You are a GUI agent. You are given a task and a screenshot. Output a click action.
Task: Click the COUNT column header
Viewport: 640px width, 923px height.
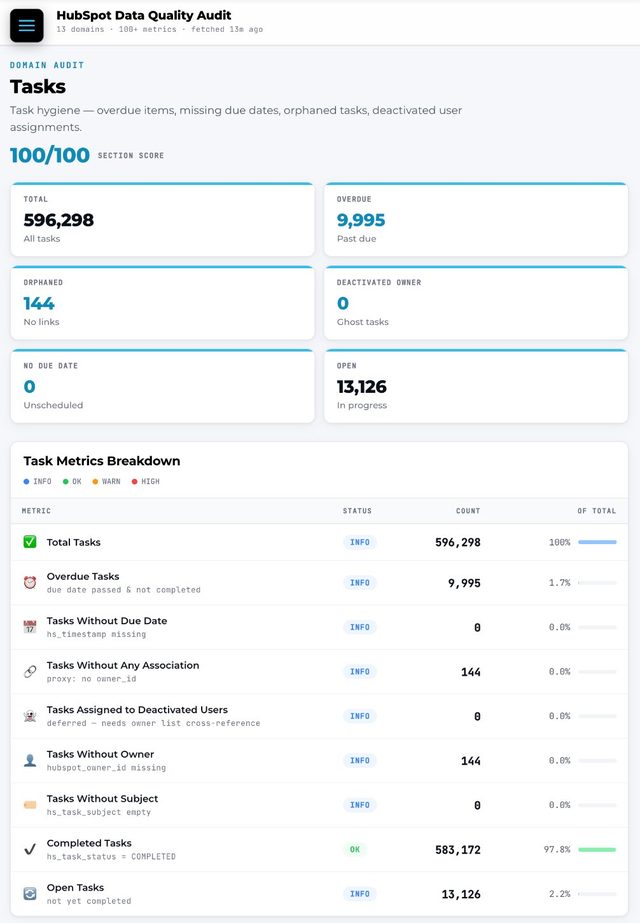point(468,511)
